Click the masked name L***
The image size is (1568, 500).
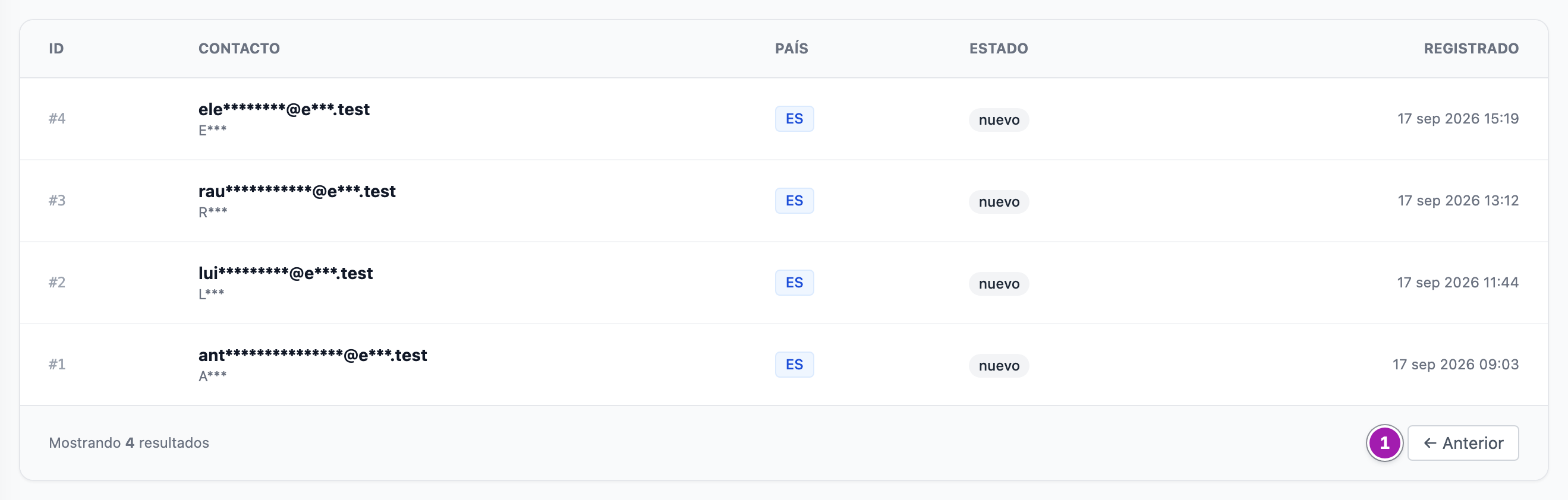(211, 294)
